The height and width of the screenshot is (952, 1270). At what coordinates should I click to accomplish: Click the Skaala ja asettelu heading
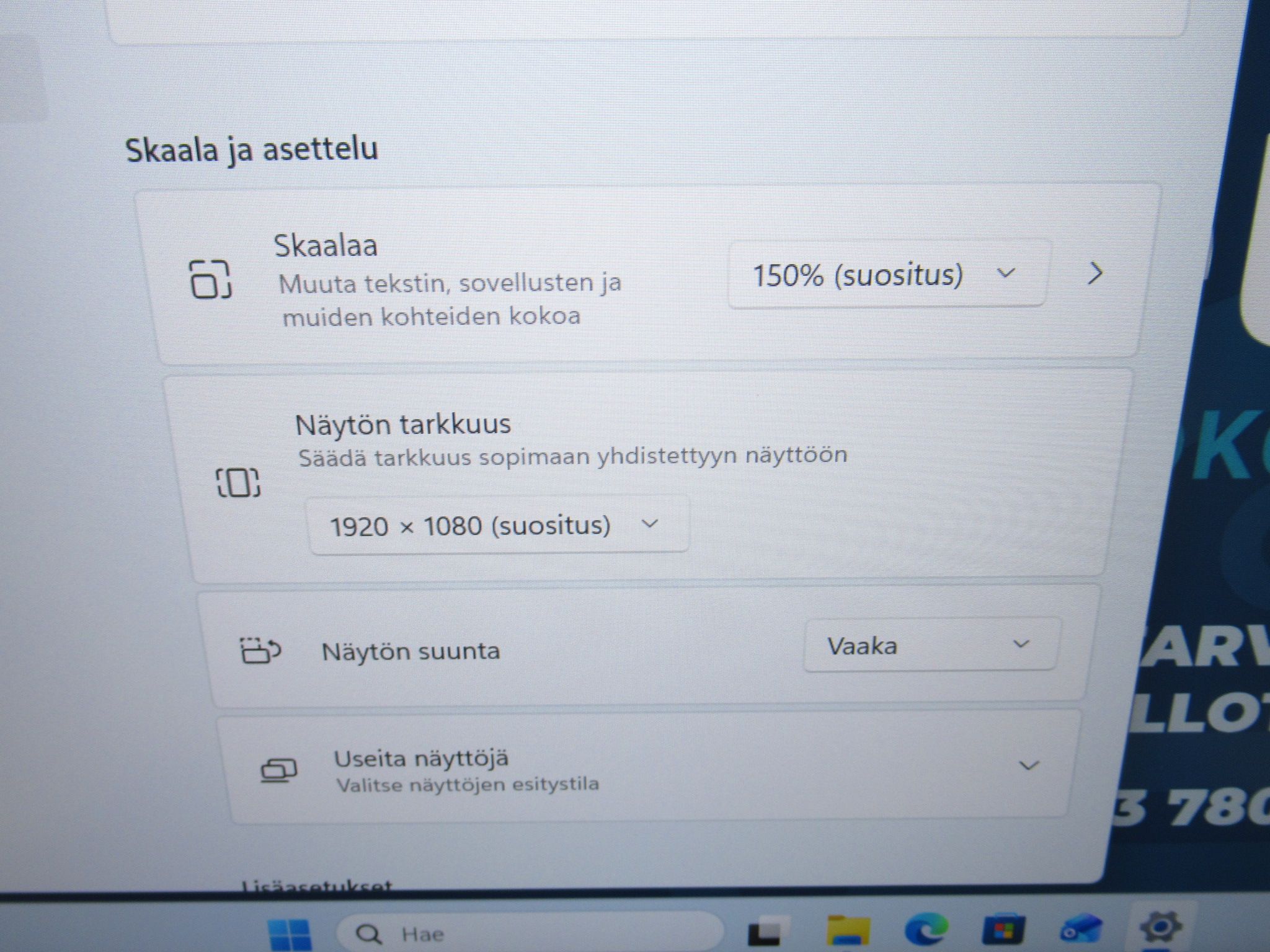coord(252,150)
